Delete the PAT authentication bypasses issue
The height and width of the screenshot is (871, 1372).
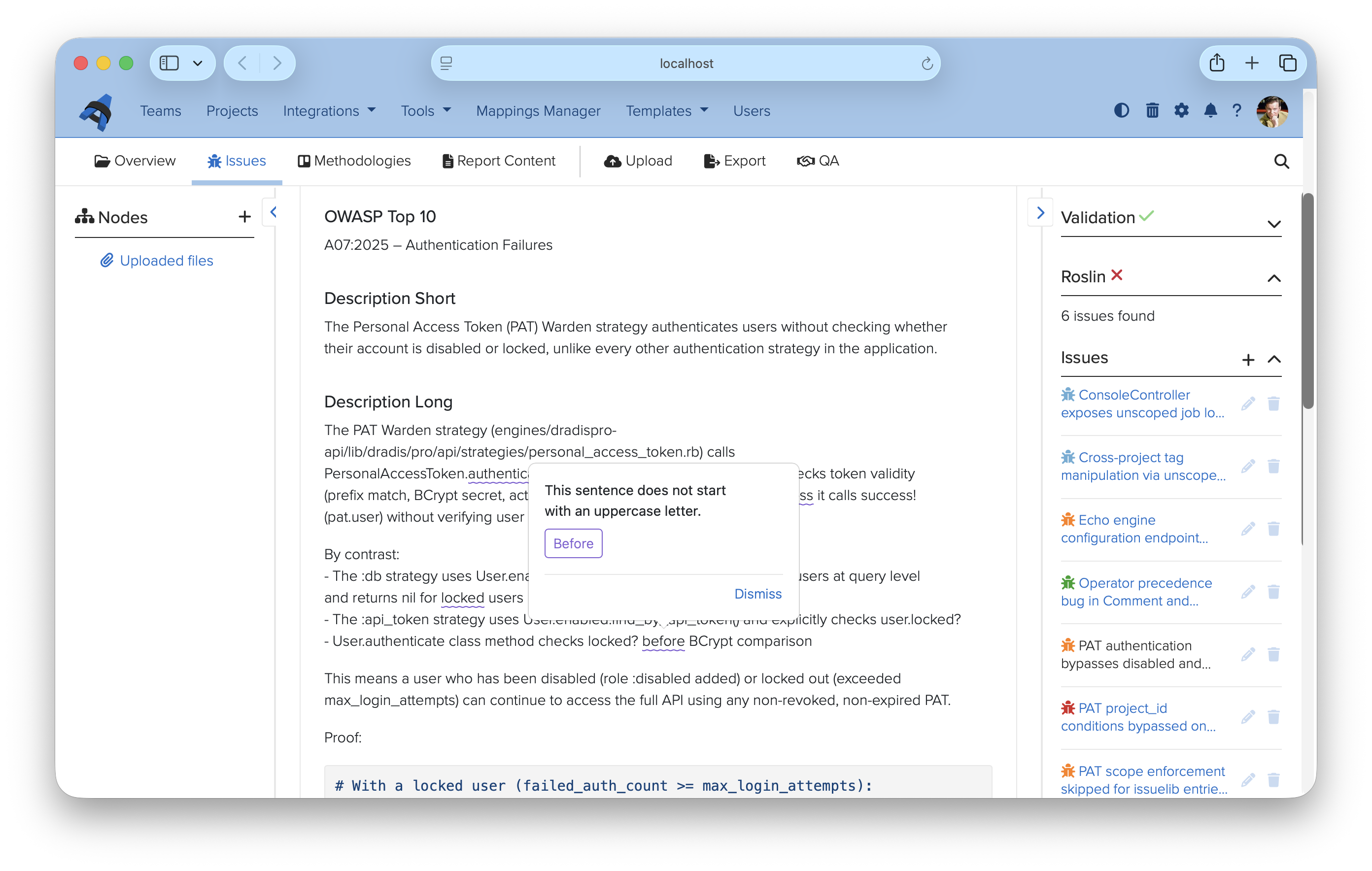tap(1273, 655)
